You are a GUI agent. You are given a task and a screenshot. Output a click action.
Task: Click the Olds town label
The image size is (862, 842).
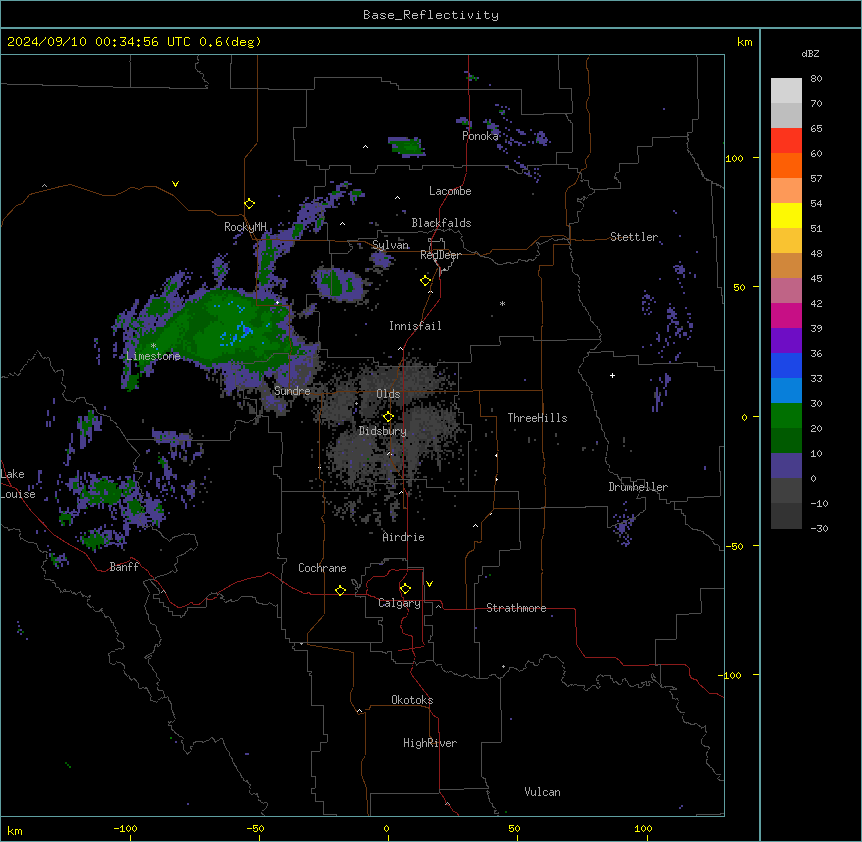pos(388,394)
